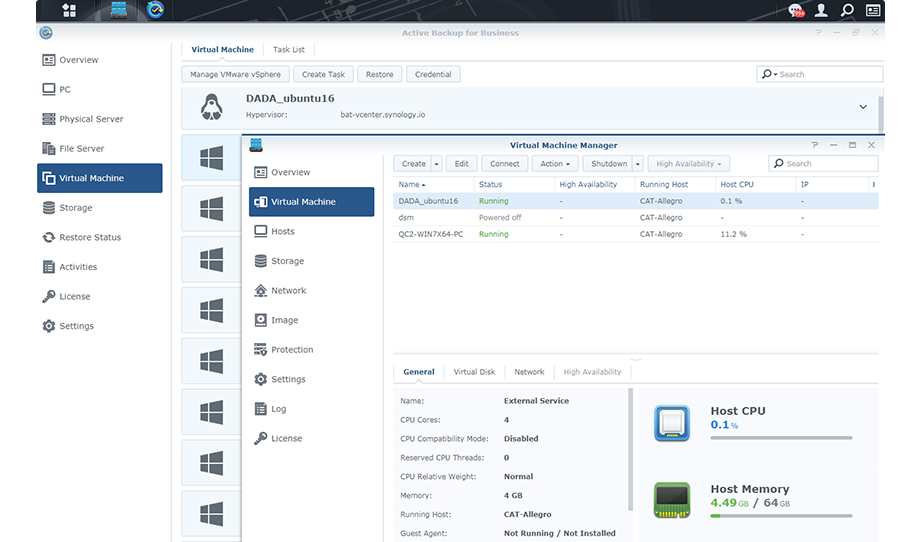Open Protection in Virtual Machine Manager
920x542 pixels.
[x=291, y=350]
